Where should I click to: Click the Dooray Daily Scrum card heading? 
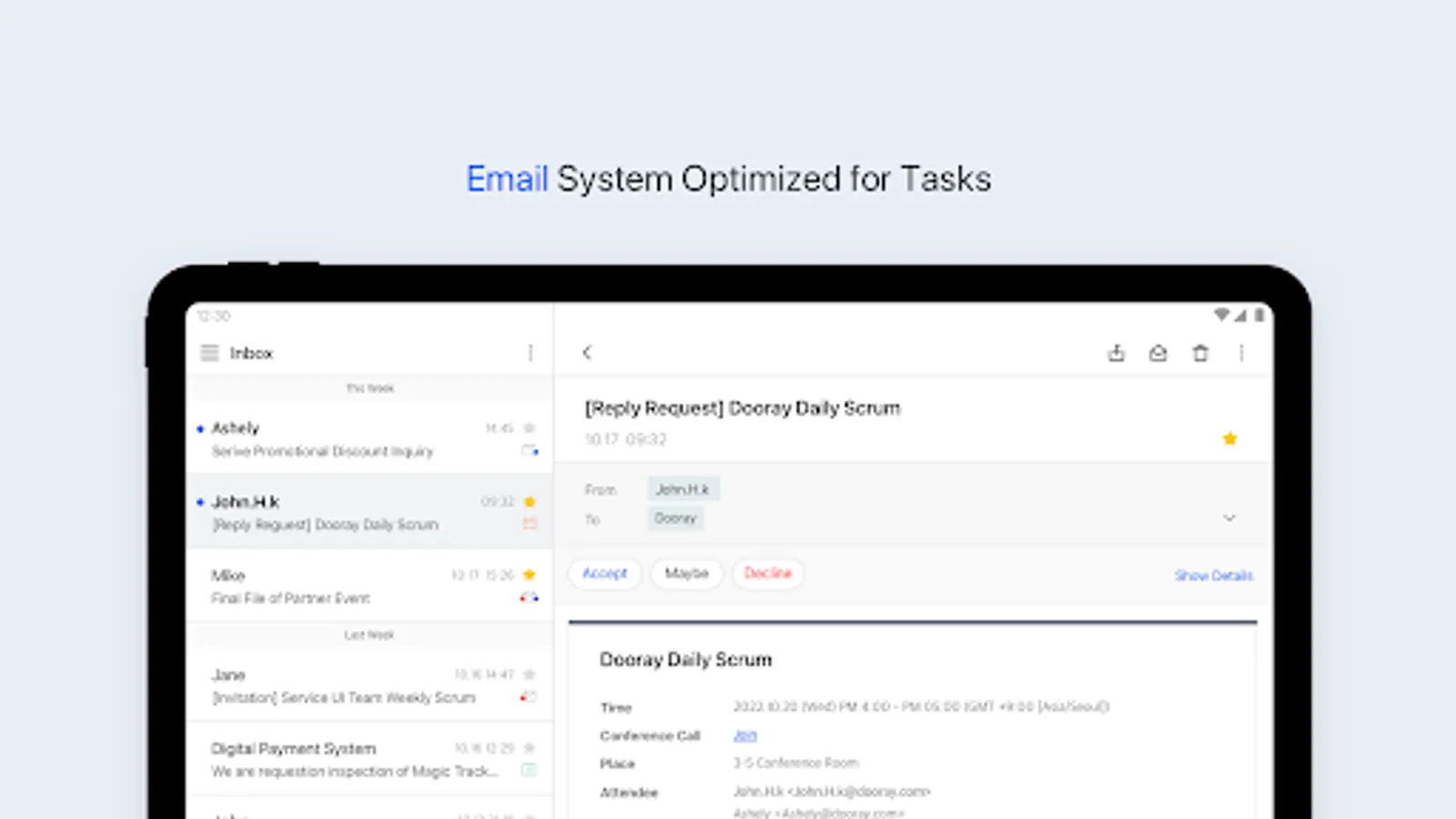pos(685,660)
